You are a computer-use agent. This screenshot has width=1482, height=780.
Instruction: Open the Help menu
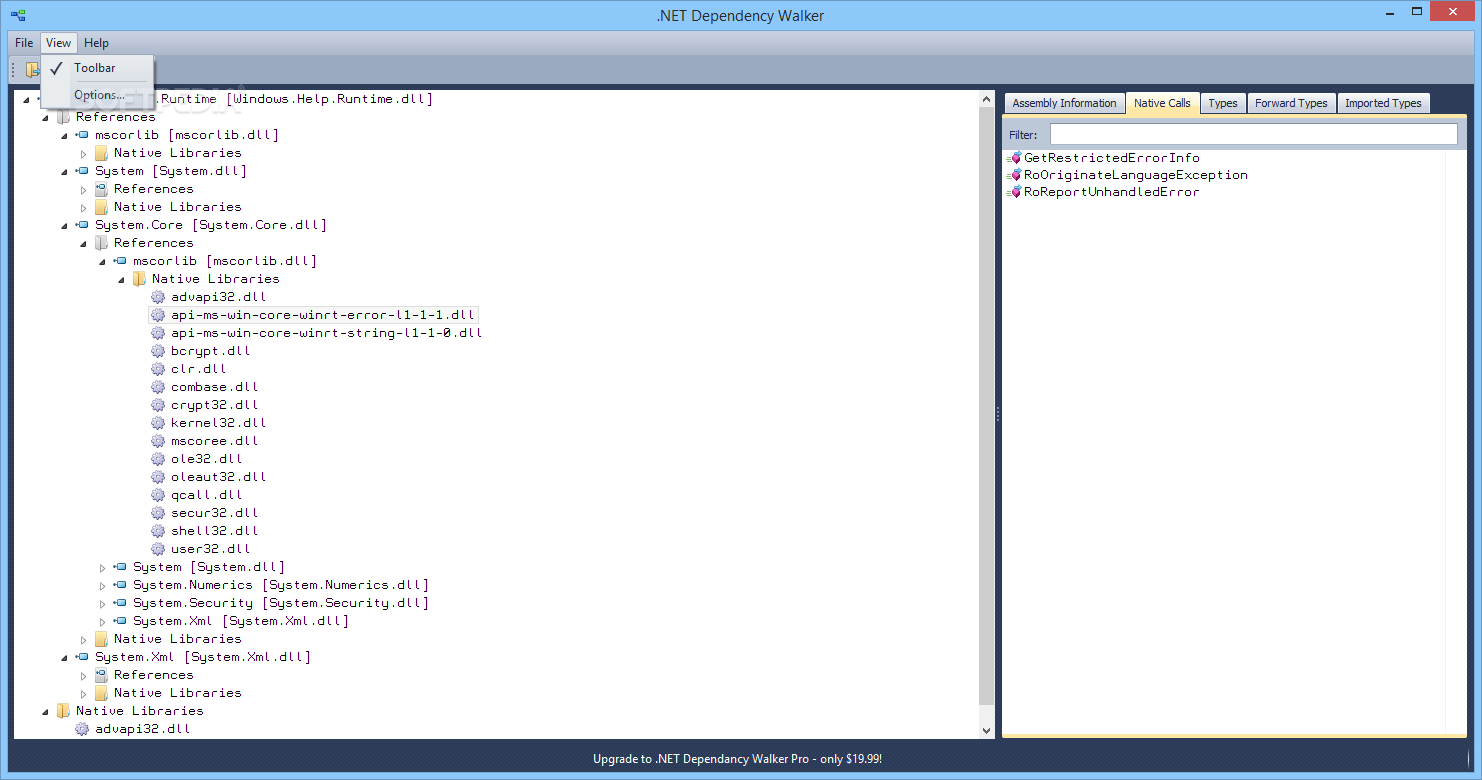click(96, 43)
